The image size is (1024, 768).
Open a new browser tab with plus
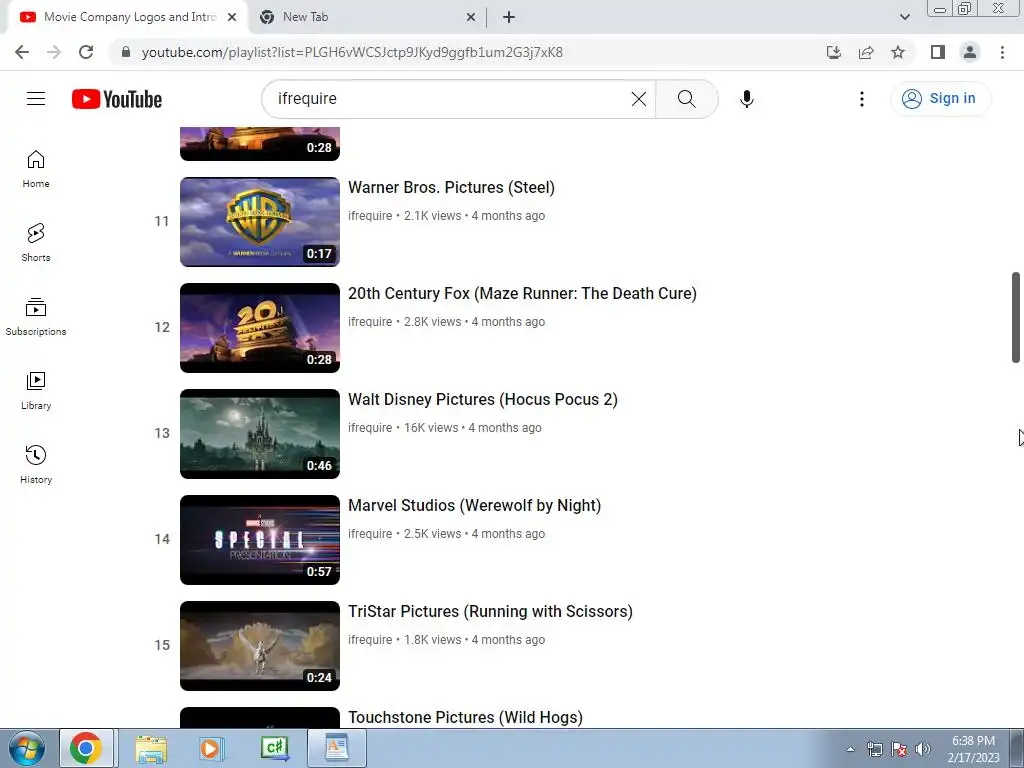pos(509,17)
